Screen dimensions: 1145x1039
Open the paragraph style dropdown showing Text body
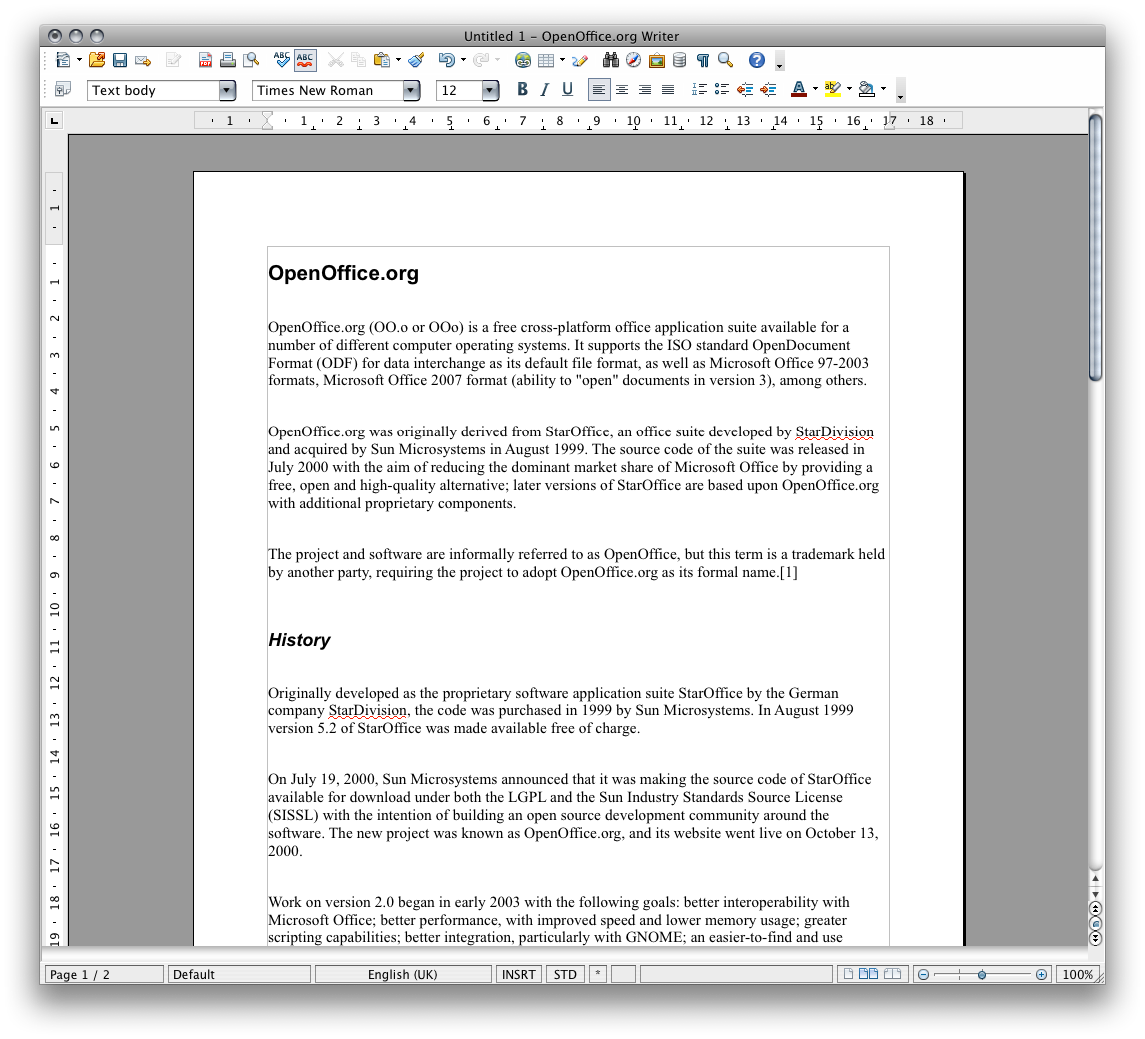[229, 90]
